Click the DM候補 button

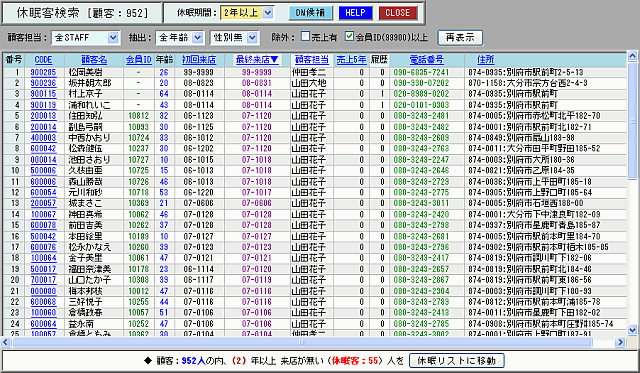(x=311, y=13)
